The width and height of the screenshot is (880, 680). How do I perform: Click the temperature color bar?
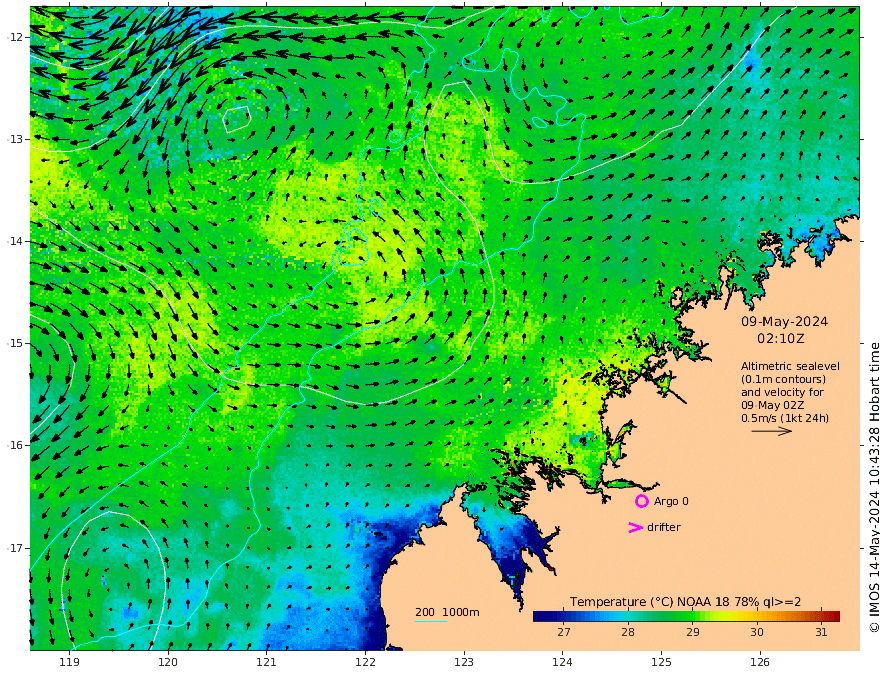coord(686,616)
